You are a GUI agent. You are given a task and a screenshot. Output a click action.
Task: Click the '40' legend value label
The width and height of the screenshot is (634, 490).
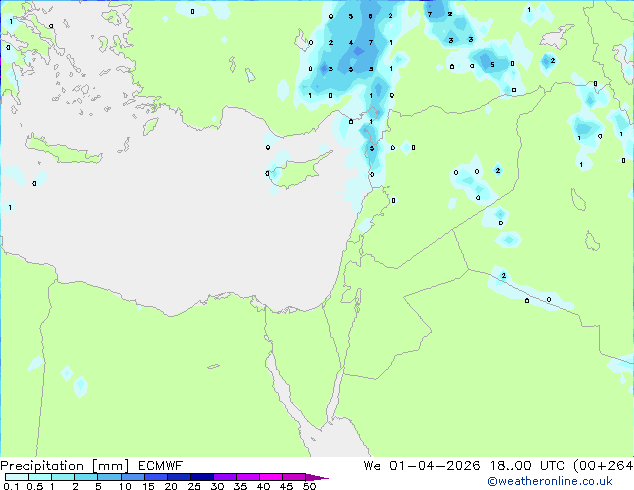(x=263, y=486)
